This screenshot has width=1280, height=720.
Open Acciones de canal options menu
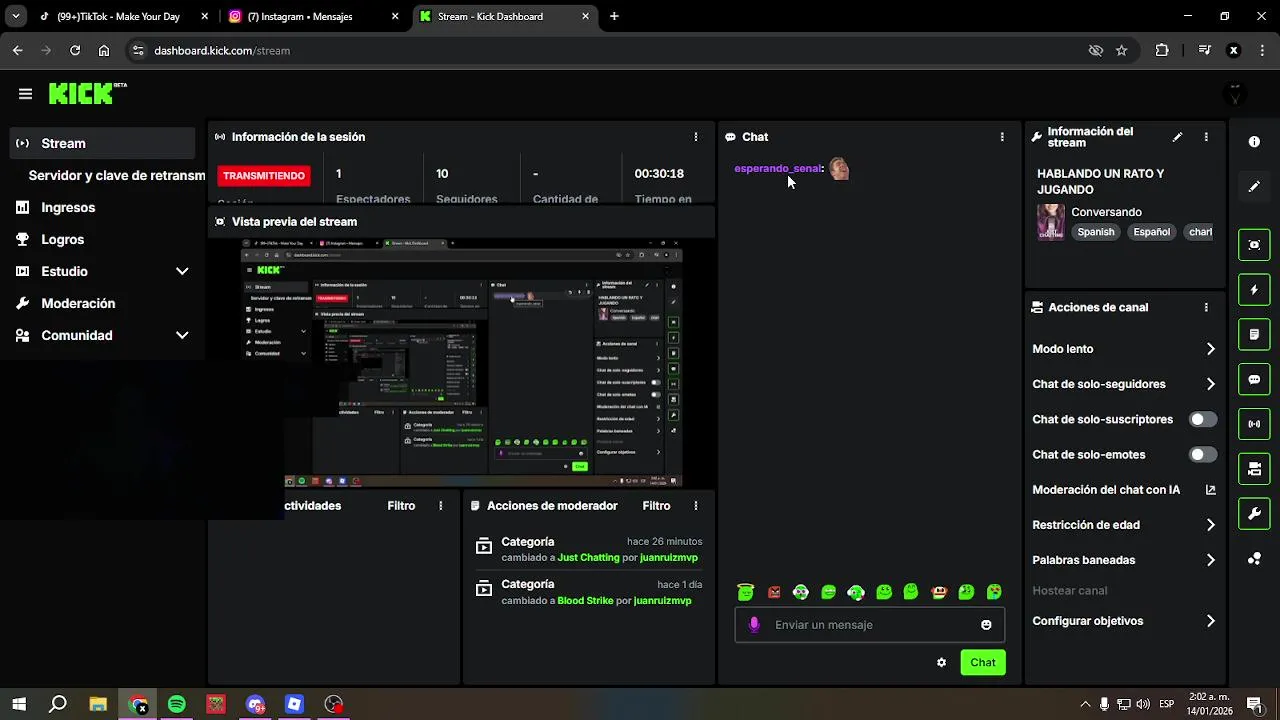click(1206, 308)
